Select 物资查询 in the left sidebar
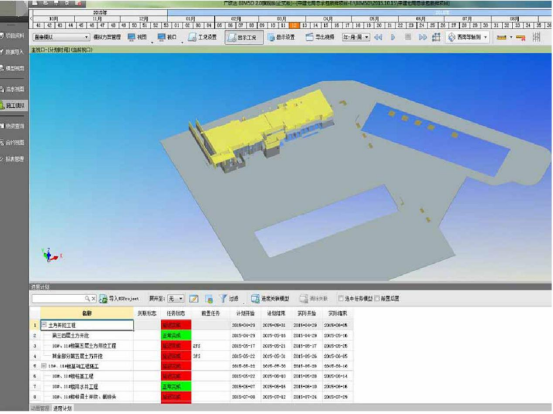 (x=13, y=126)
